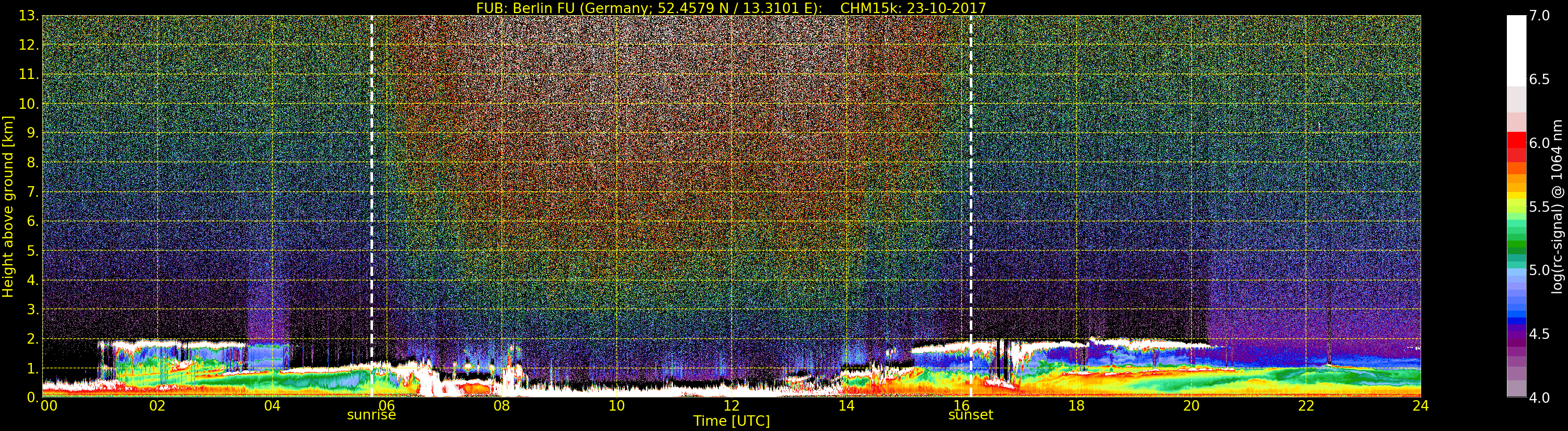Select the "log(rc-signal) @ 1064 nm" colorbar label
Image resolution: width=1568 pixels, height=431 pixels.
[x=1558, y=207]
